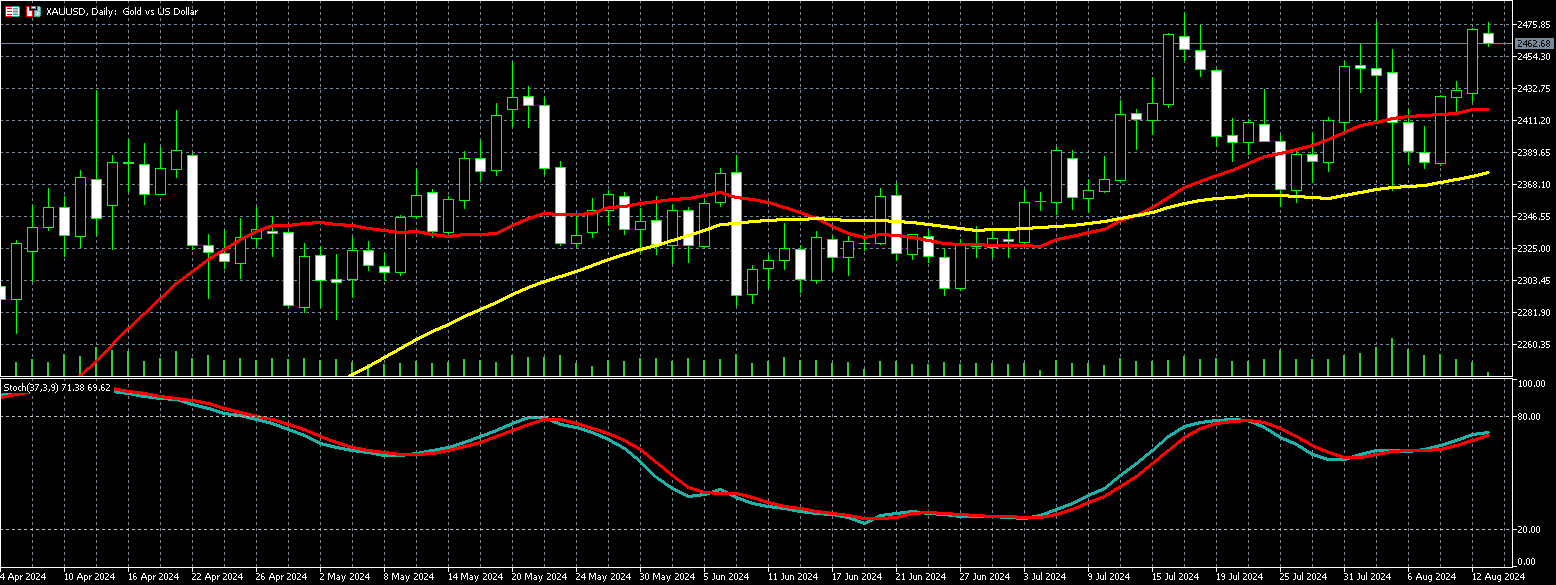
Task: Click the 20.00 level on the stochastic scale
Action: [1530, 530]
